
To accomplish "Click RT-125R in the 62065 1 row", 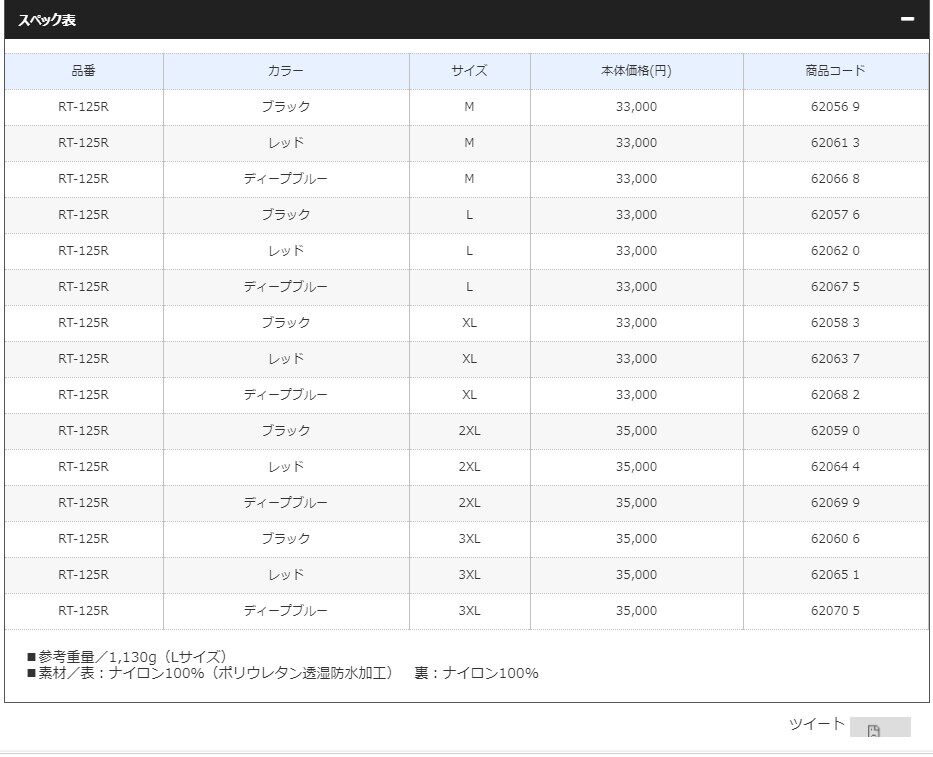I will pyautogui.click(x=84, y=575).
